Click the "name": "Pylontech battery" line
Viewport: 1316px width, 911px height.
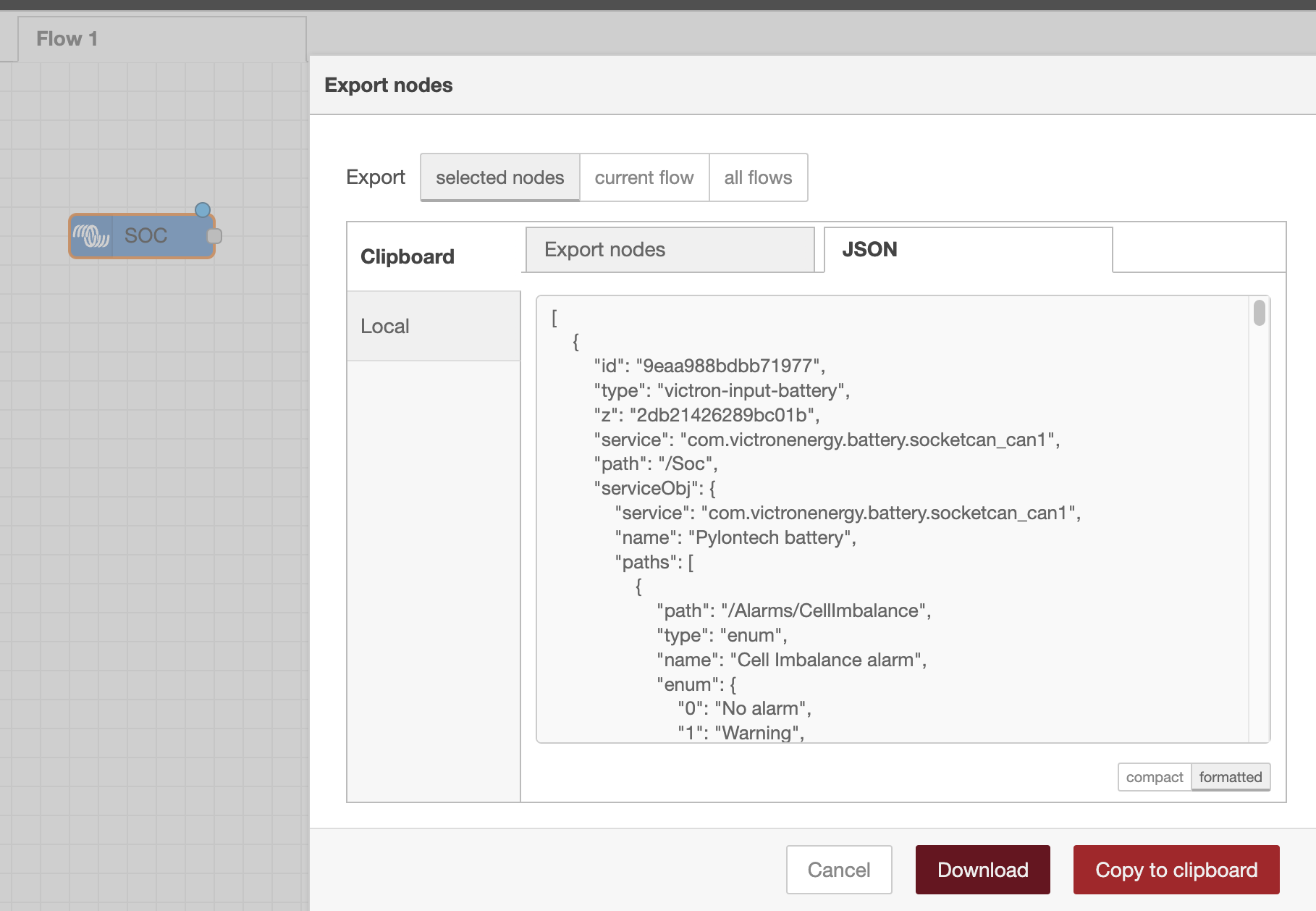tap(735, 537)
